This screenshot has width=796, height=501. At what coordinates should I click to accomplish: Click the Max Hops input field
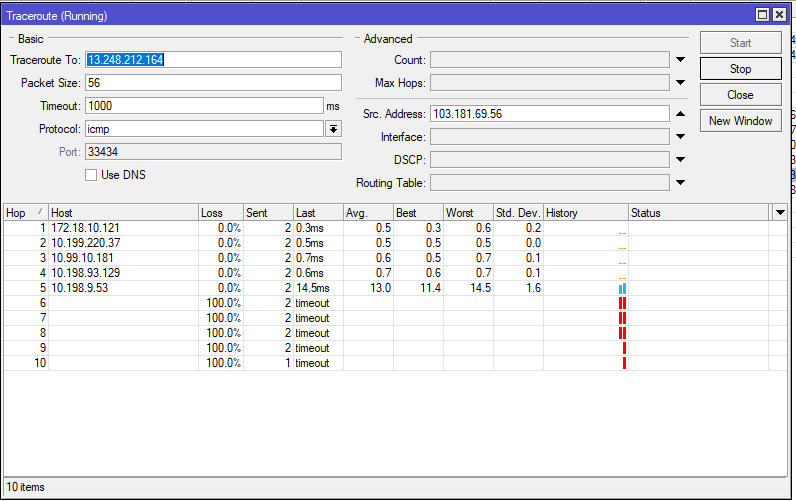[x=550, y=83]
